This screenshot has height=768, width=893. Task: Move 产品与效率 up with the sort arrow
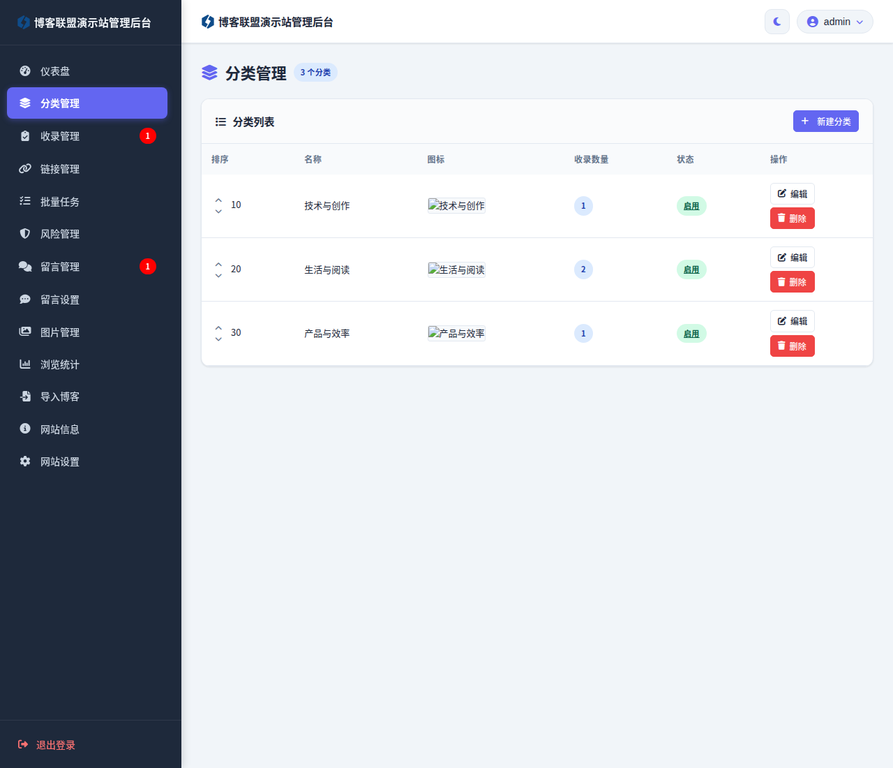[x=219, y=328]
